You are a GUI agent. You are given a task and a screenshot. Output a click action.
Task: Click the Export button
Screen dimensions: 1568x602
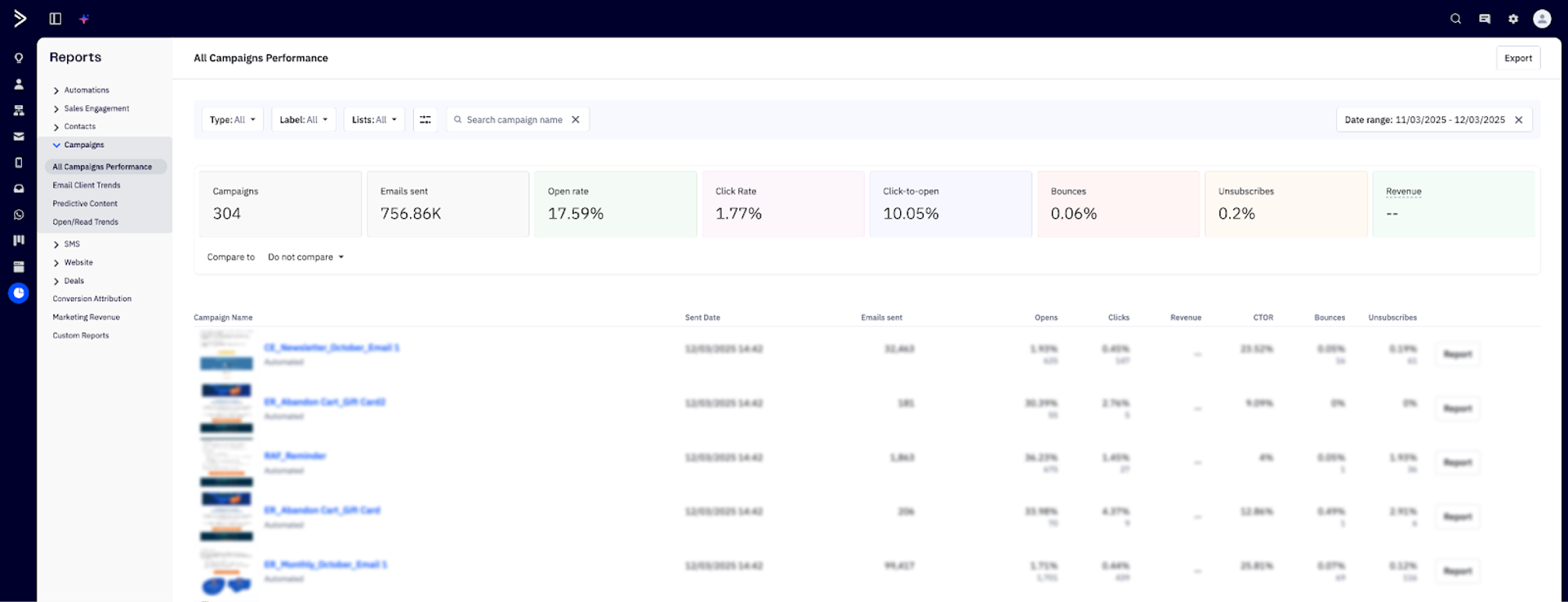coord(1517,58)
